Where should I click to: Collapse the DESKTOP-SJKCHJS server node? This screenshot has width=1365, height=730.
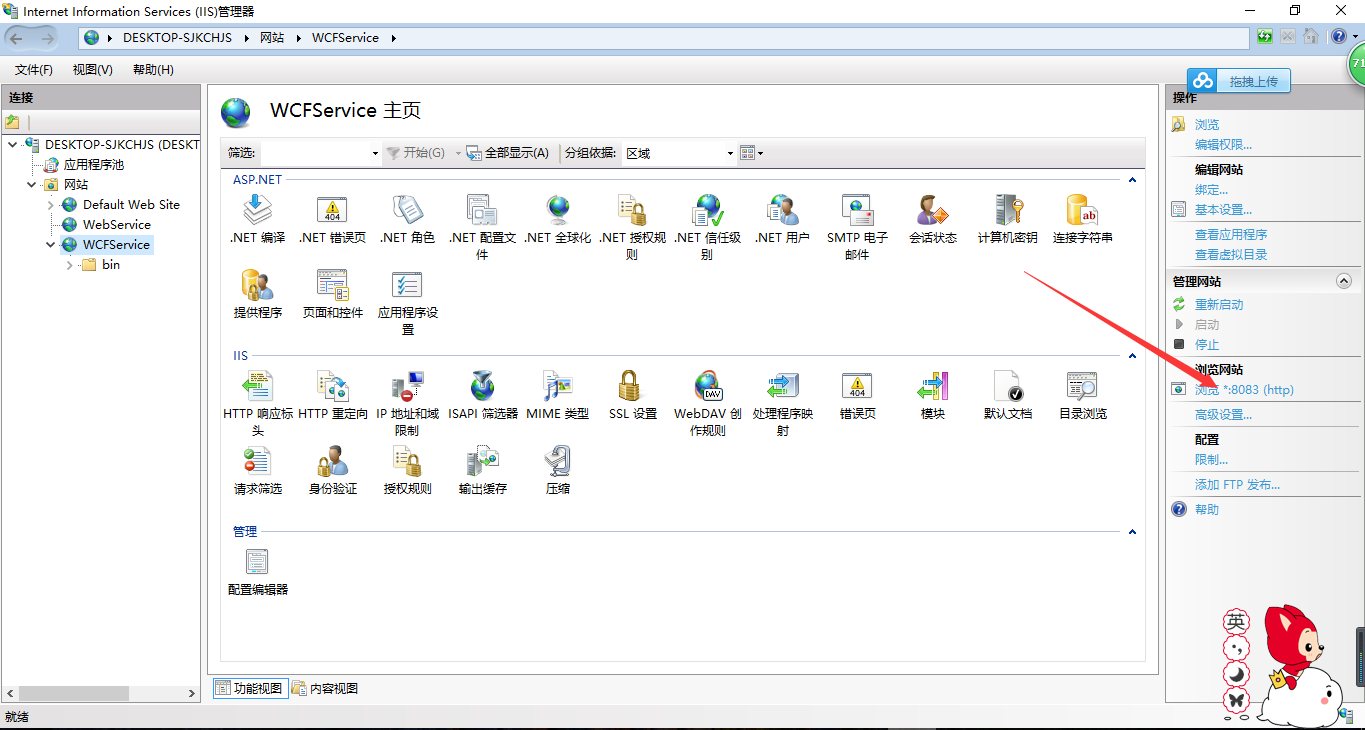[x=13, y=145]
